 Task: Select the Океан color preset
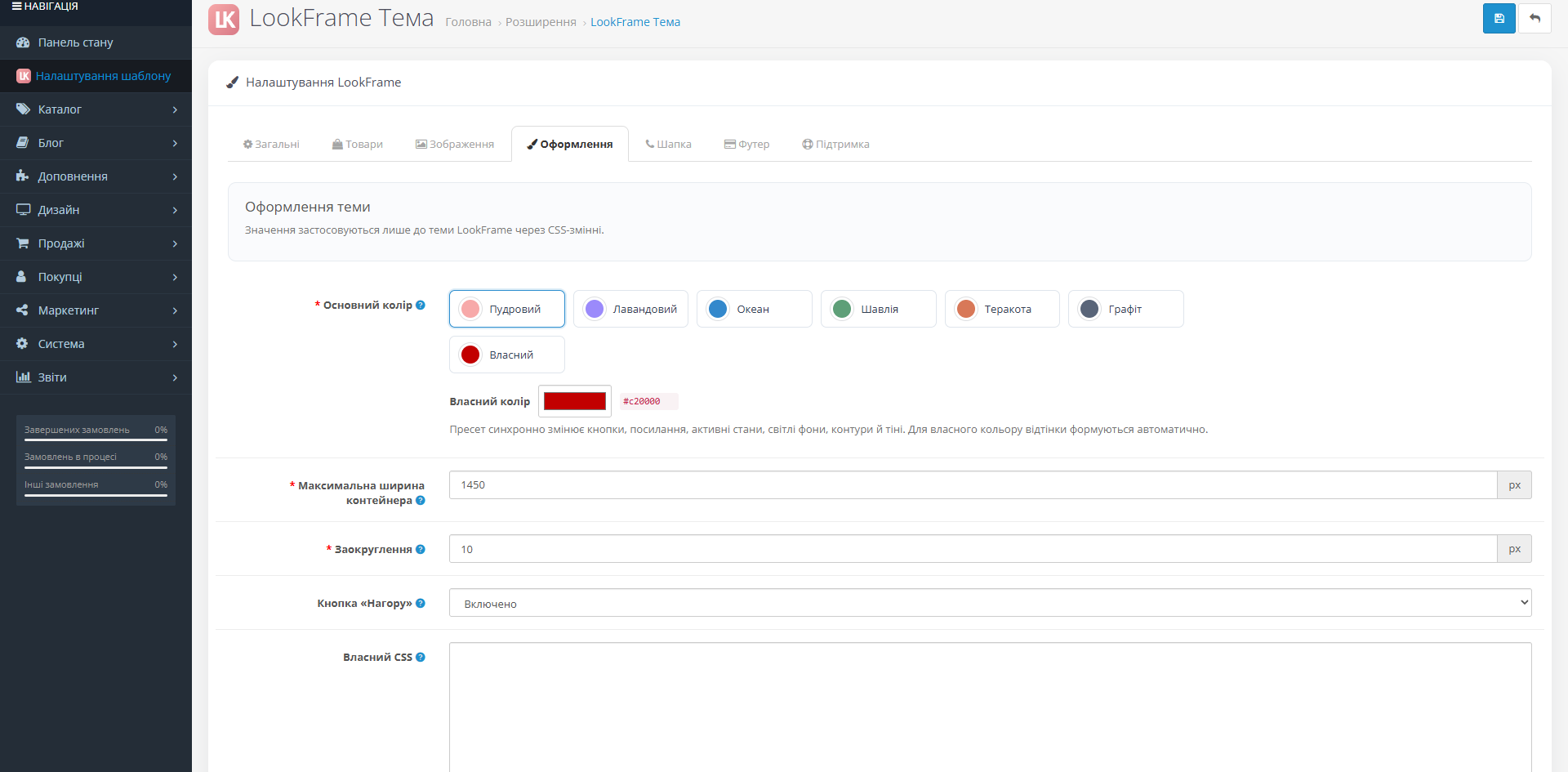tap(755, 309)
